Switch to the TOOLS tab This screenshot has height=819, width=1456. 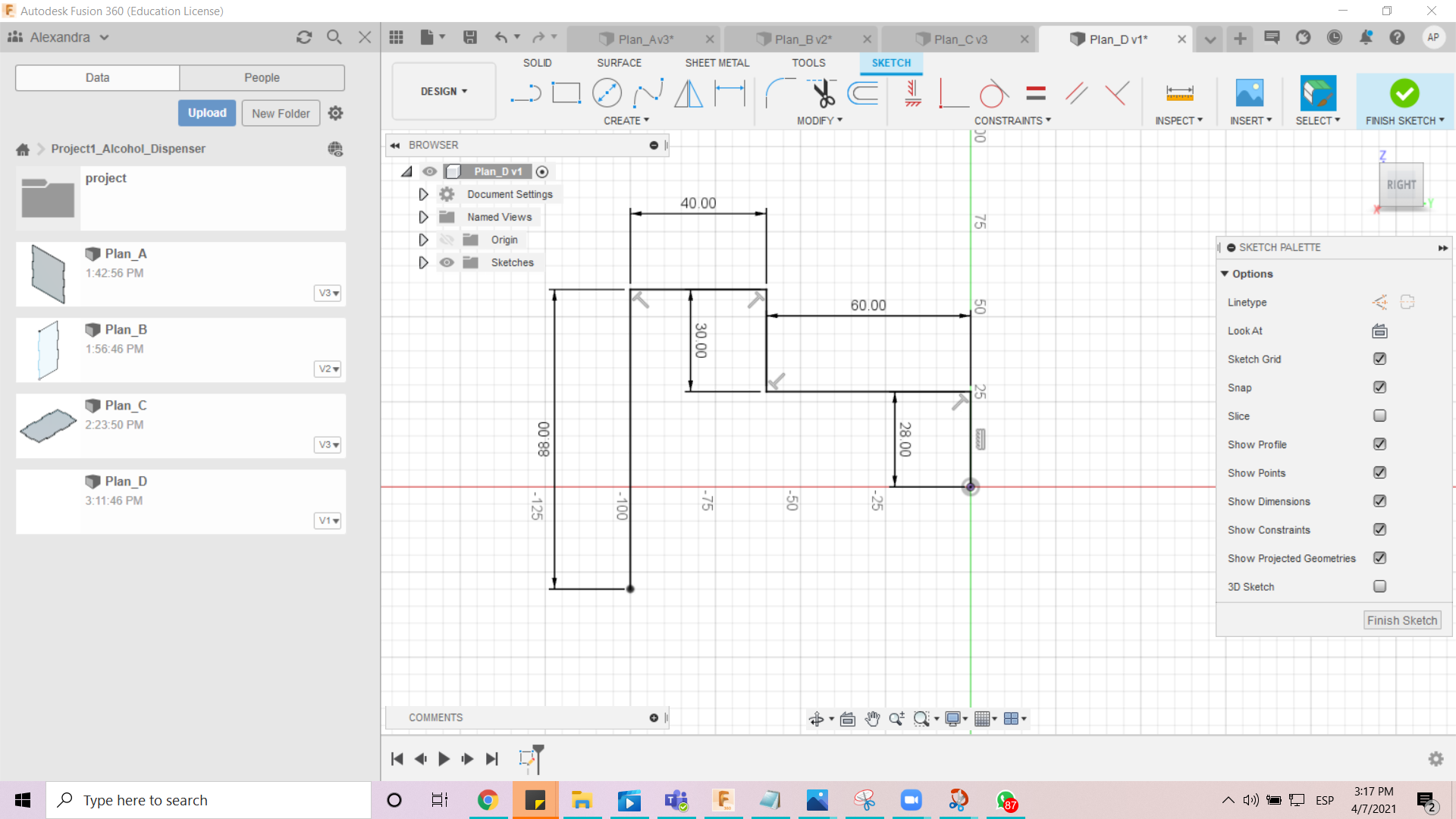click(808, 63)
